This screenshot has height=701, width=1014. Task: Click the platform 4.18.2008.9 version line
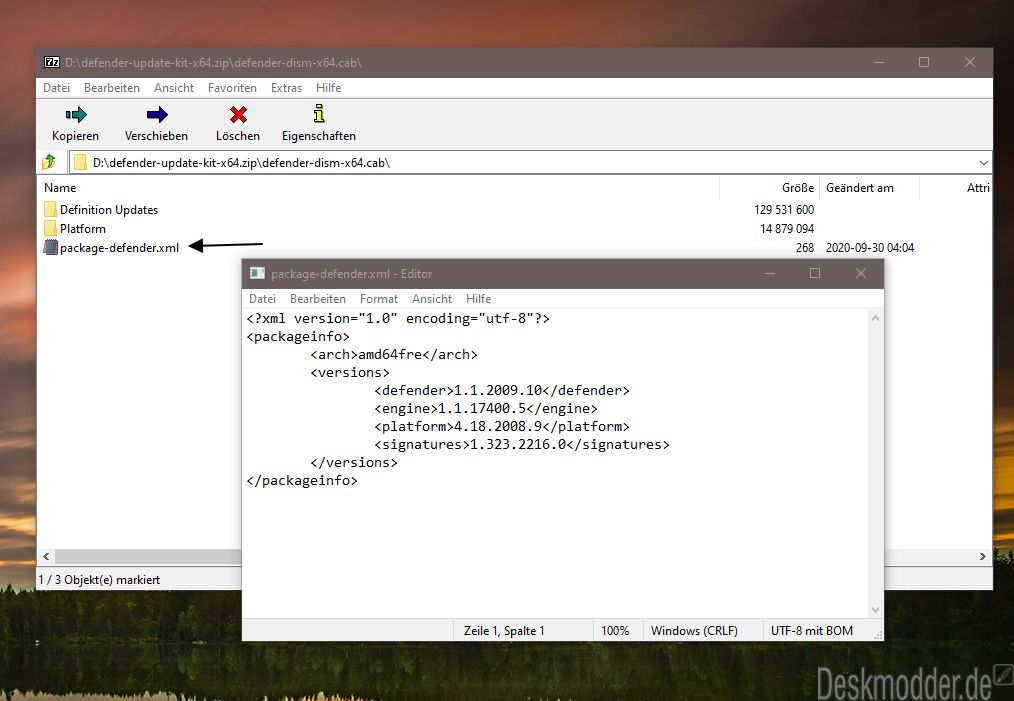[x=501, y=427]
